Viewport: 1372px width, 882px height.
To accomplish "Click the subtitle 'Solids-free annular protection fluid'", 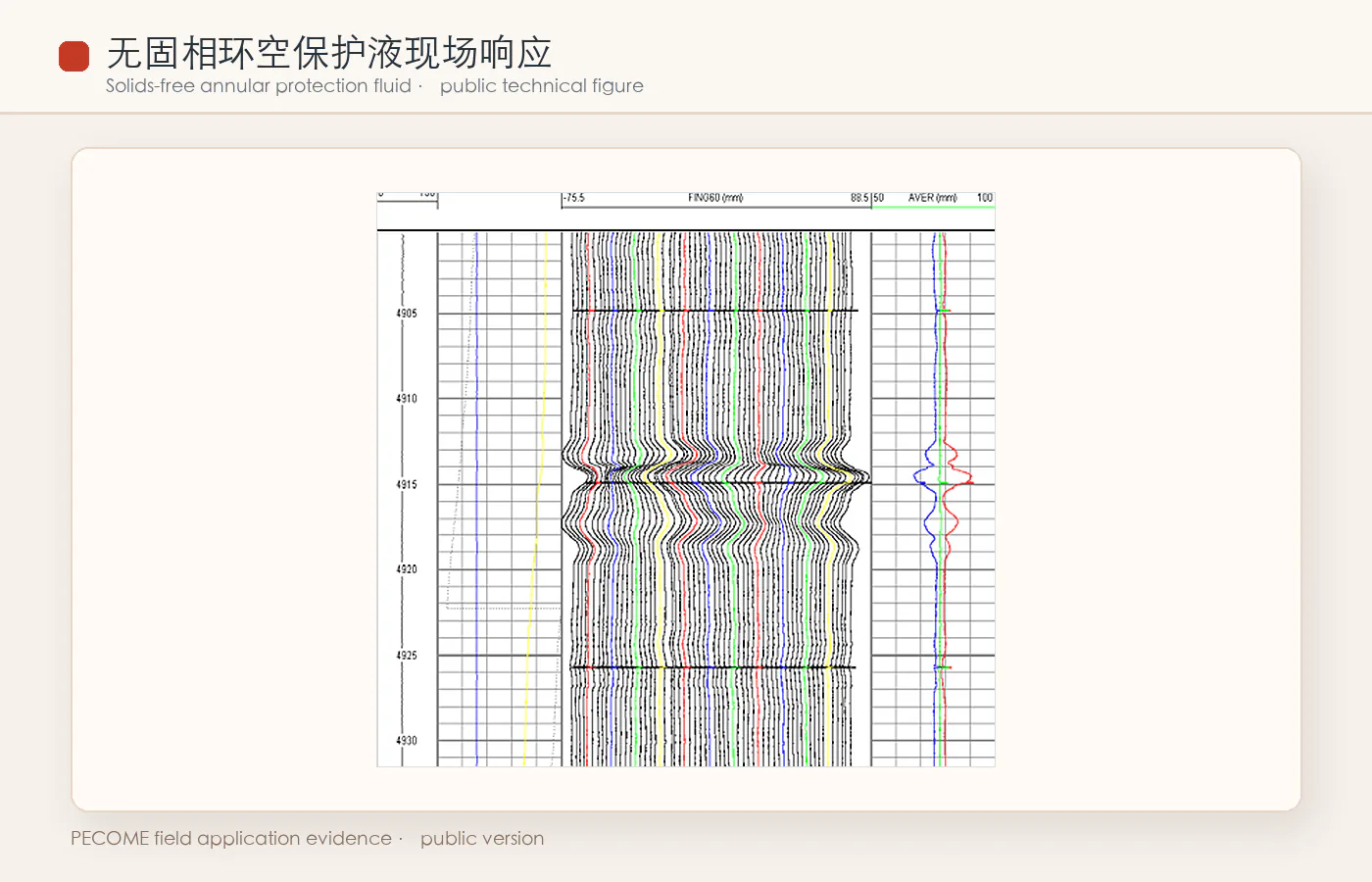I will pos(259,85).
